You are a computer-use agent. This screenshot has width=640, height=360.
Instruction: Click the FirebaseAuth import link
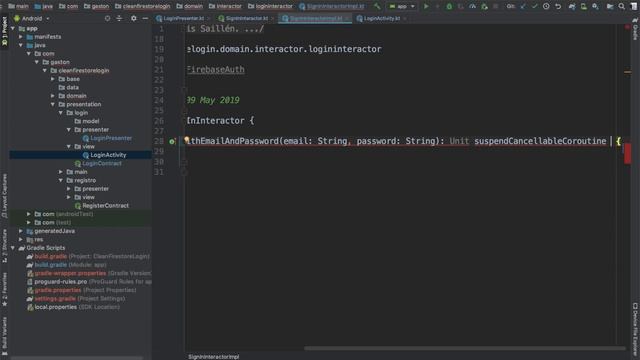216,69
